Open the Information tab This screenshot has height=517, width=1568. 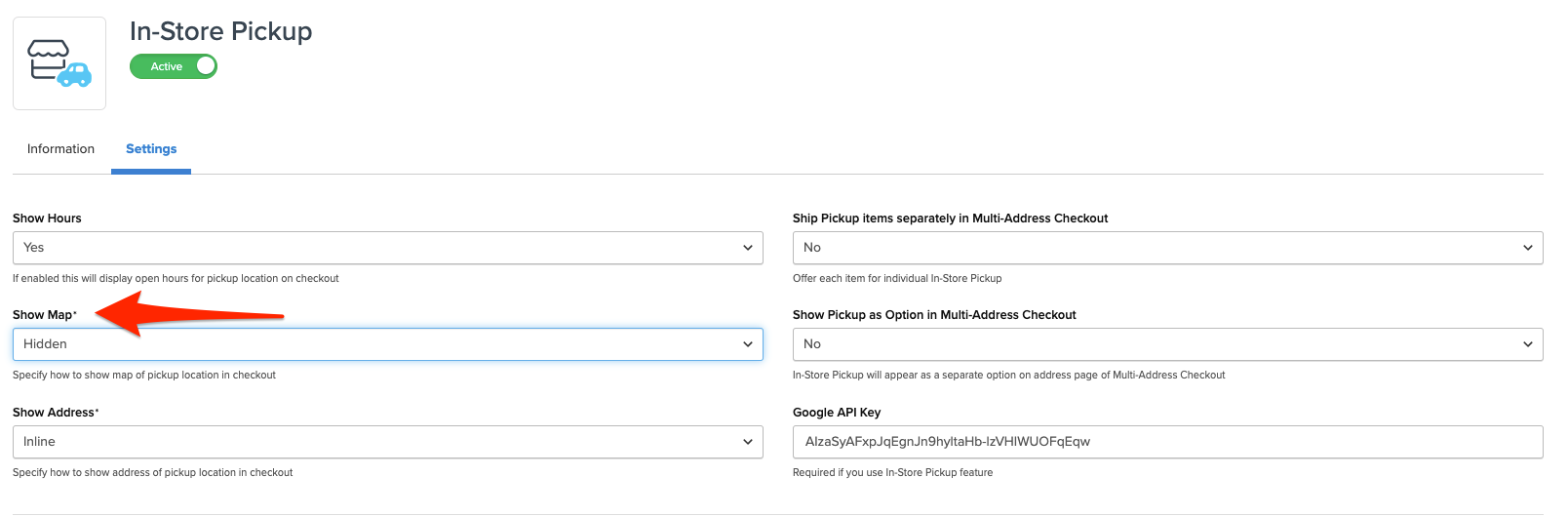(60, 149)
